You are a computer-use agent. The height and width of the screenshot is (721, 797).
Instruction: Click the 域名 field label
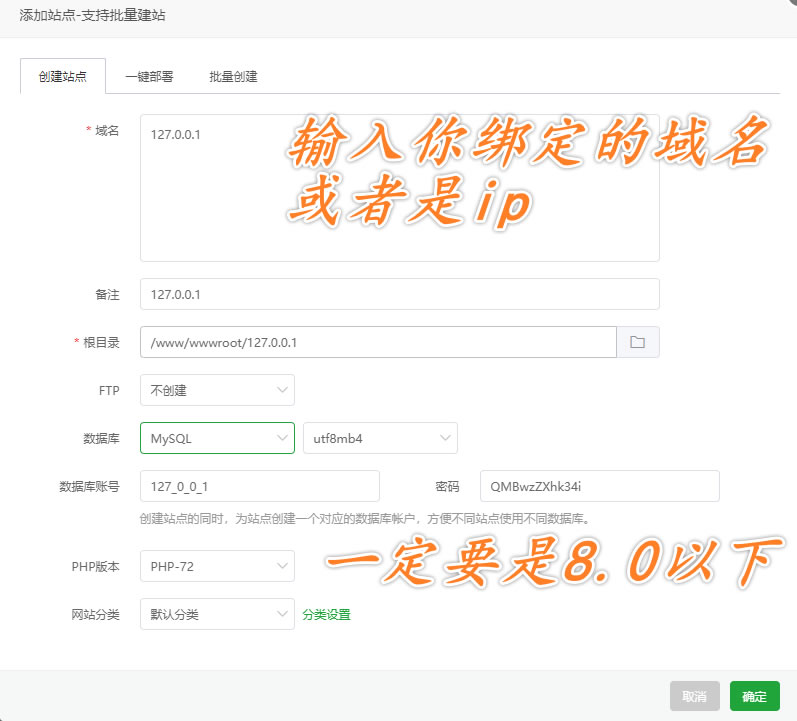coord(106,131)
